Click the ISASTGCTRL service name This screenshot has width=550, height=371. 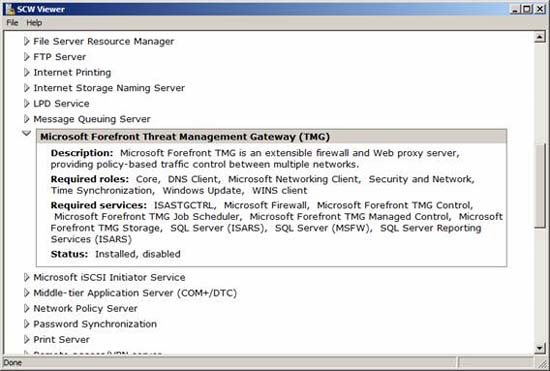point(185,205)
